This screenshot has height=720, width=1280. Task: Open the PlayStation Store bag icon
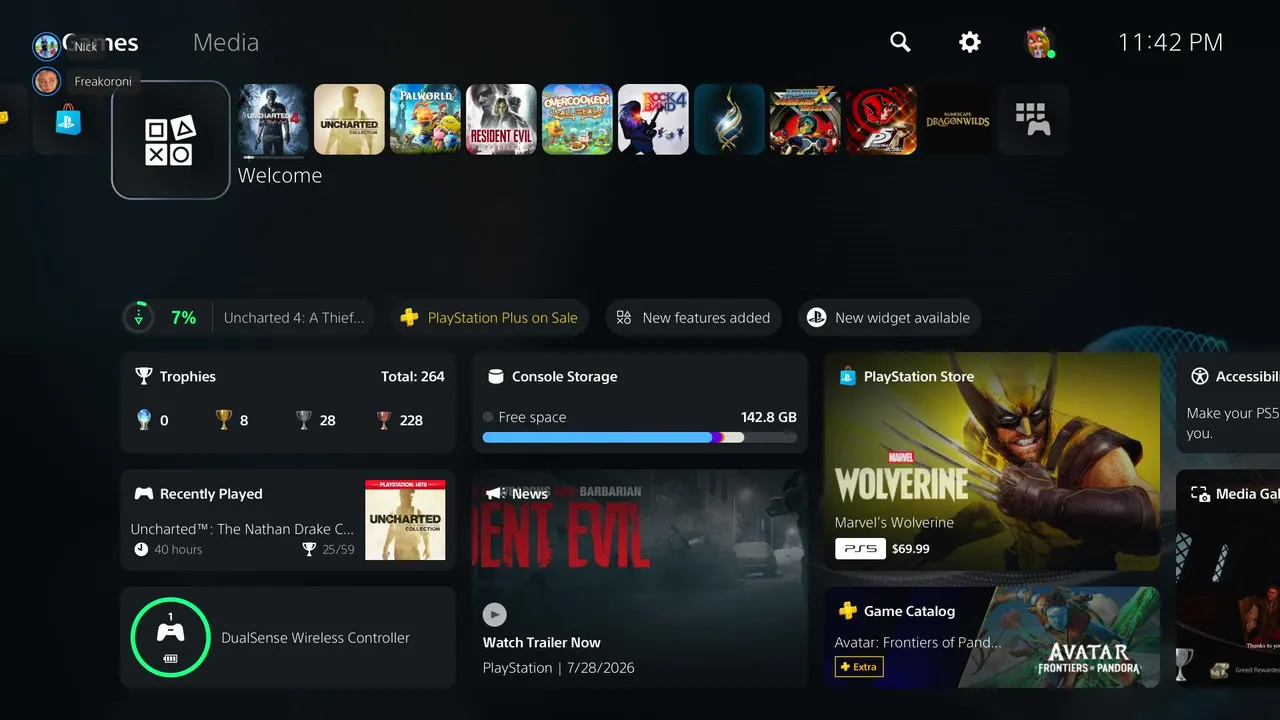(68, 119)
